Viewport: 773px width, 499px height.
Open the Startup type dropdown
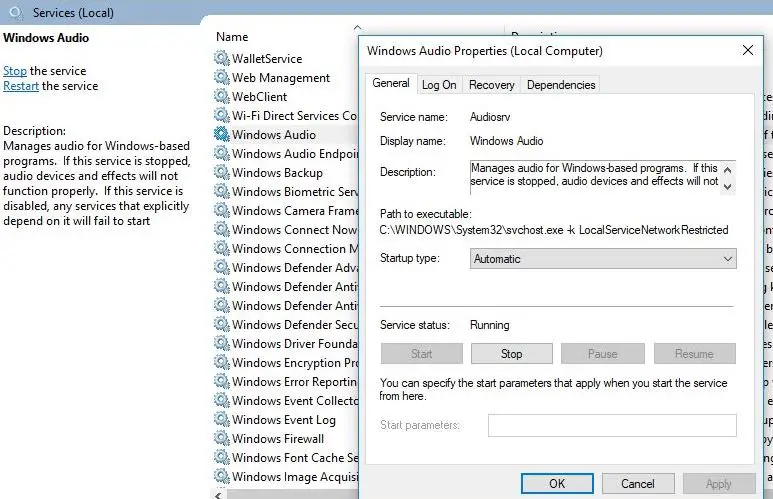click(603, 259)
